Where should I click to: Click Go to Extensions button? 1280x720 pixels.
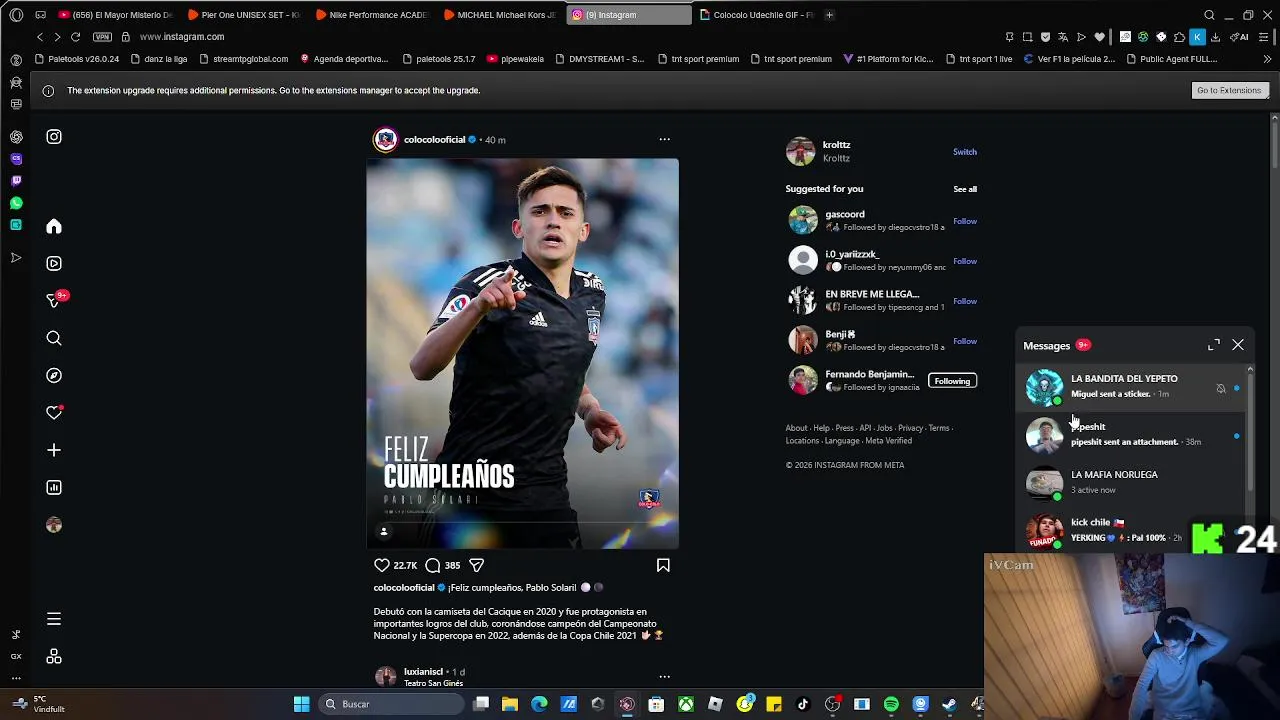pos(1229,90)
